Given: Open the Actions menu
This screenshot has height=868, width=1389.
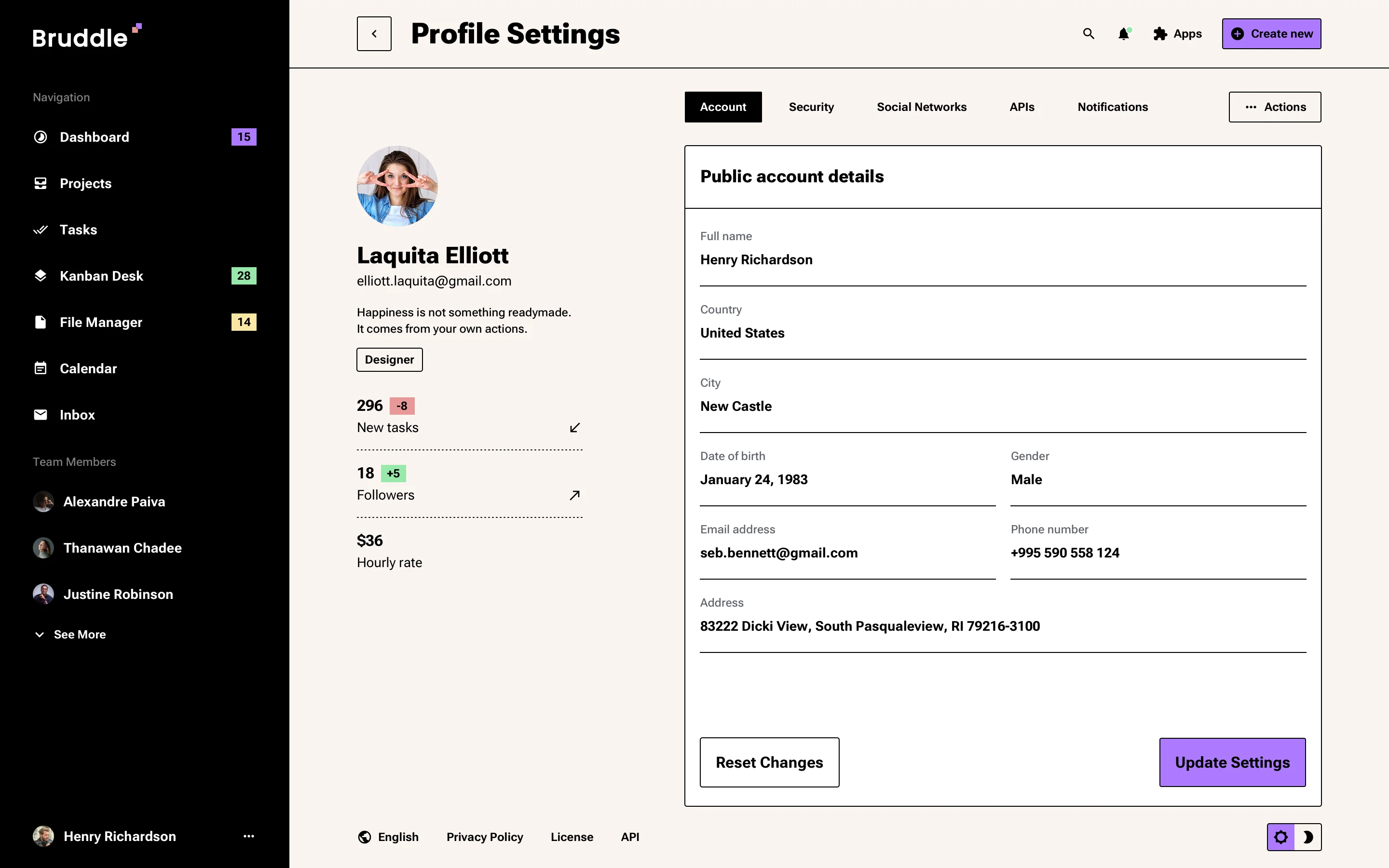Looking at the screenshot, I should click(x=1274, y=107).
